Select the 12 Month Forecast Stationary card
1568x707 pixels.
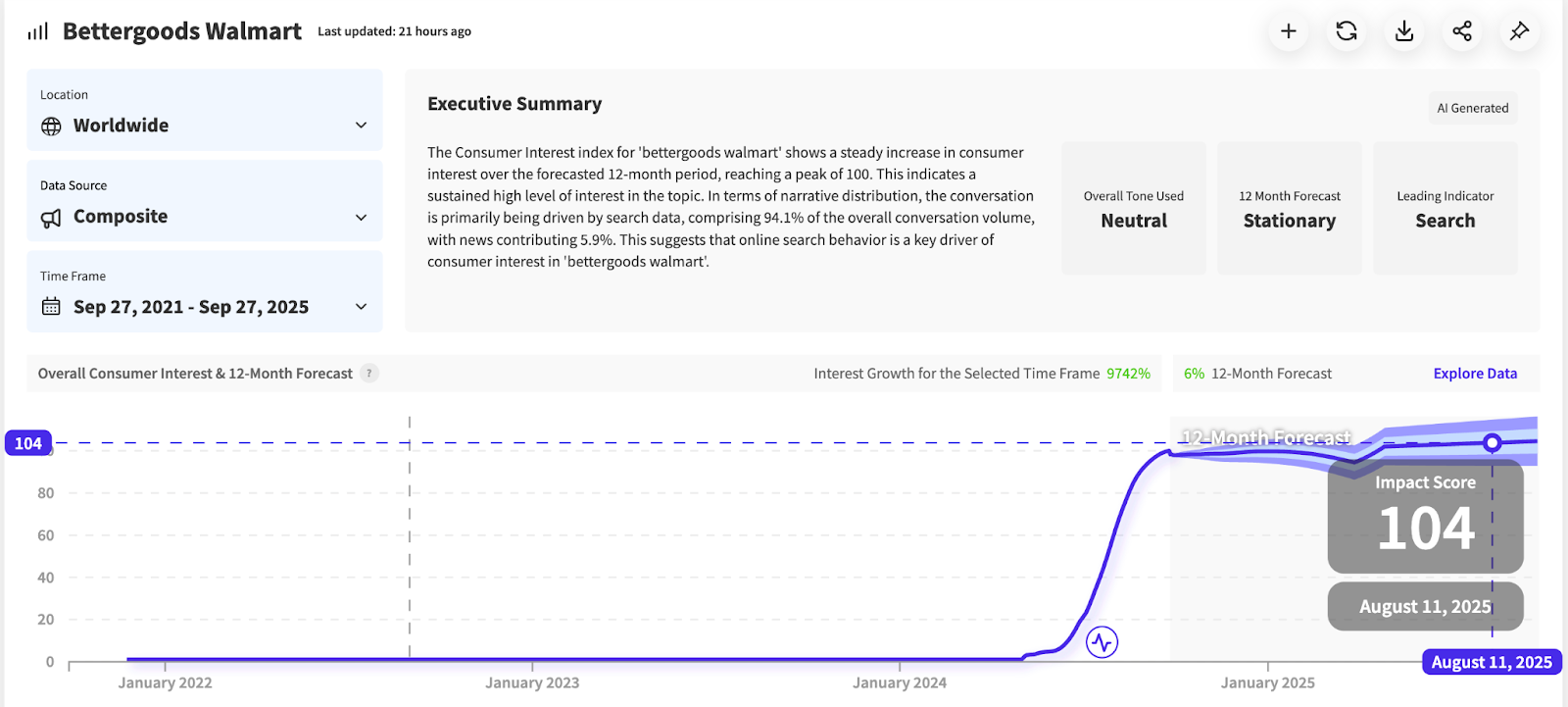click(1290, 208)
